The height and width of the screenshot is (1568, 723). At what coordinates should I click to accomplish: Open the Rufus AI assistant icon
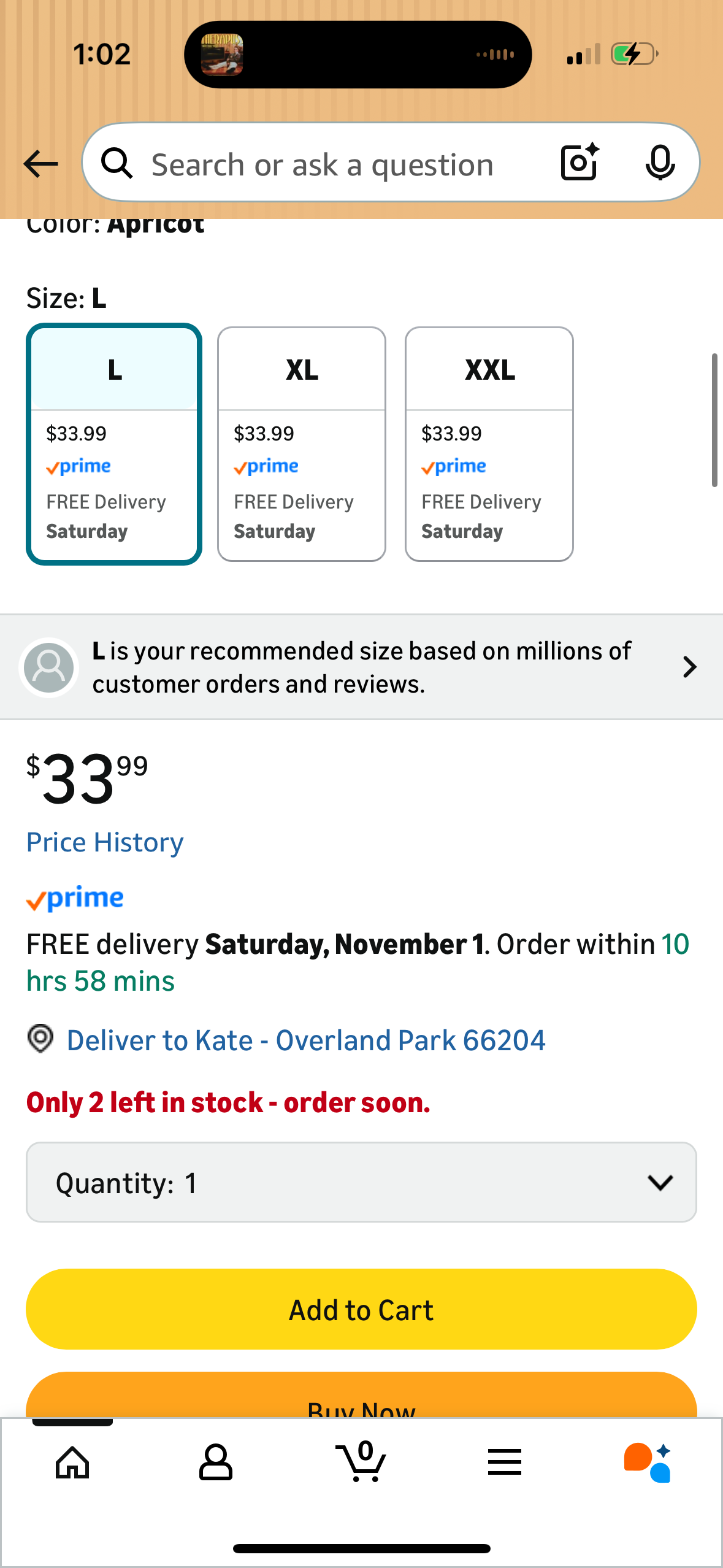(x=648, y=1462)
